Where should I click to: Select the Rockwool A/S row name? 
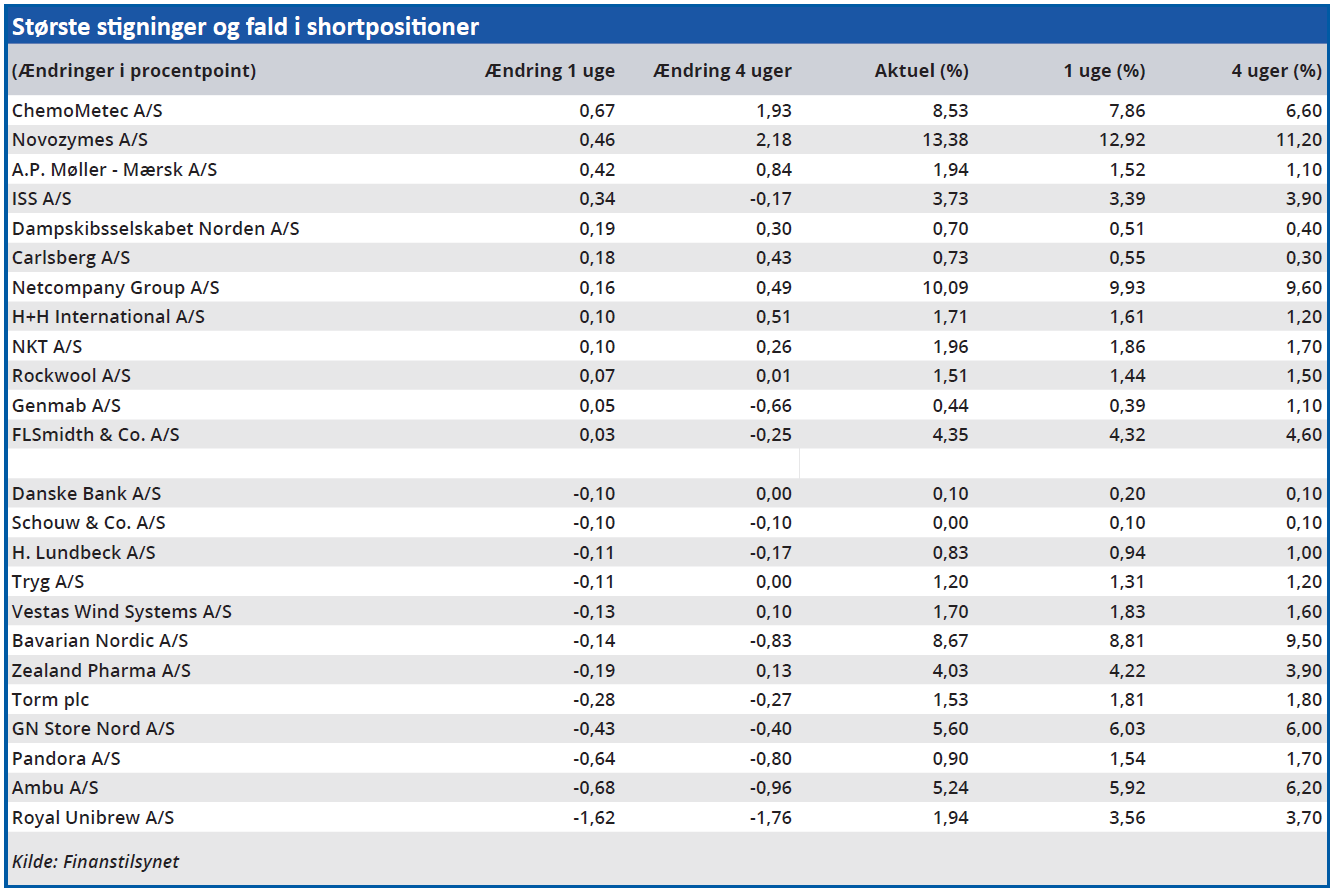(x=71, y=376)
